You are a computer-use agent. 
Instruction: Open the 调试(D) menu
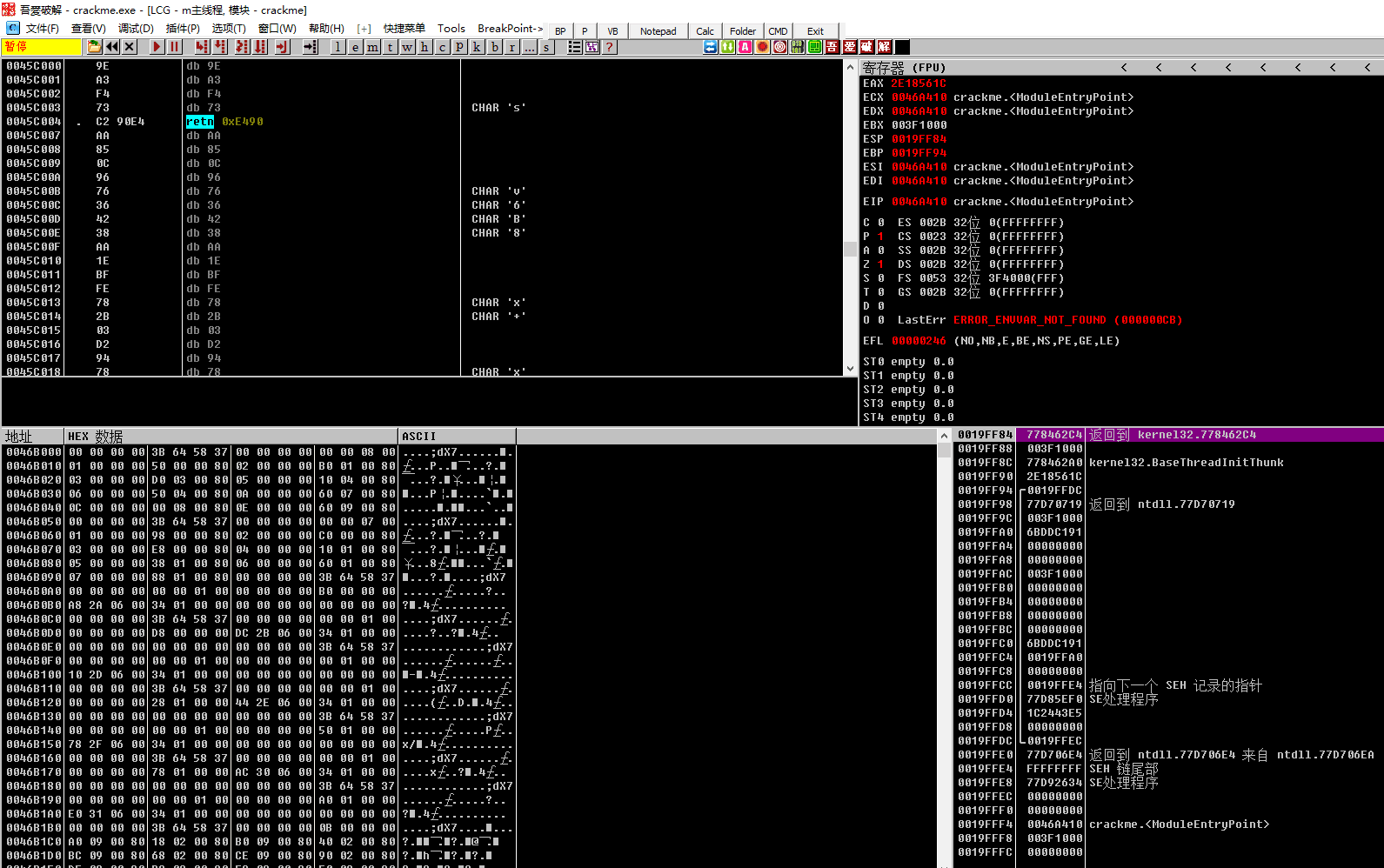(136, 29)
